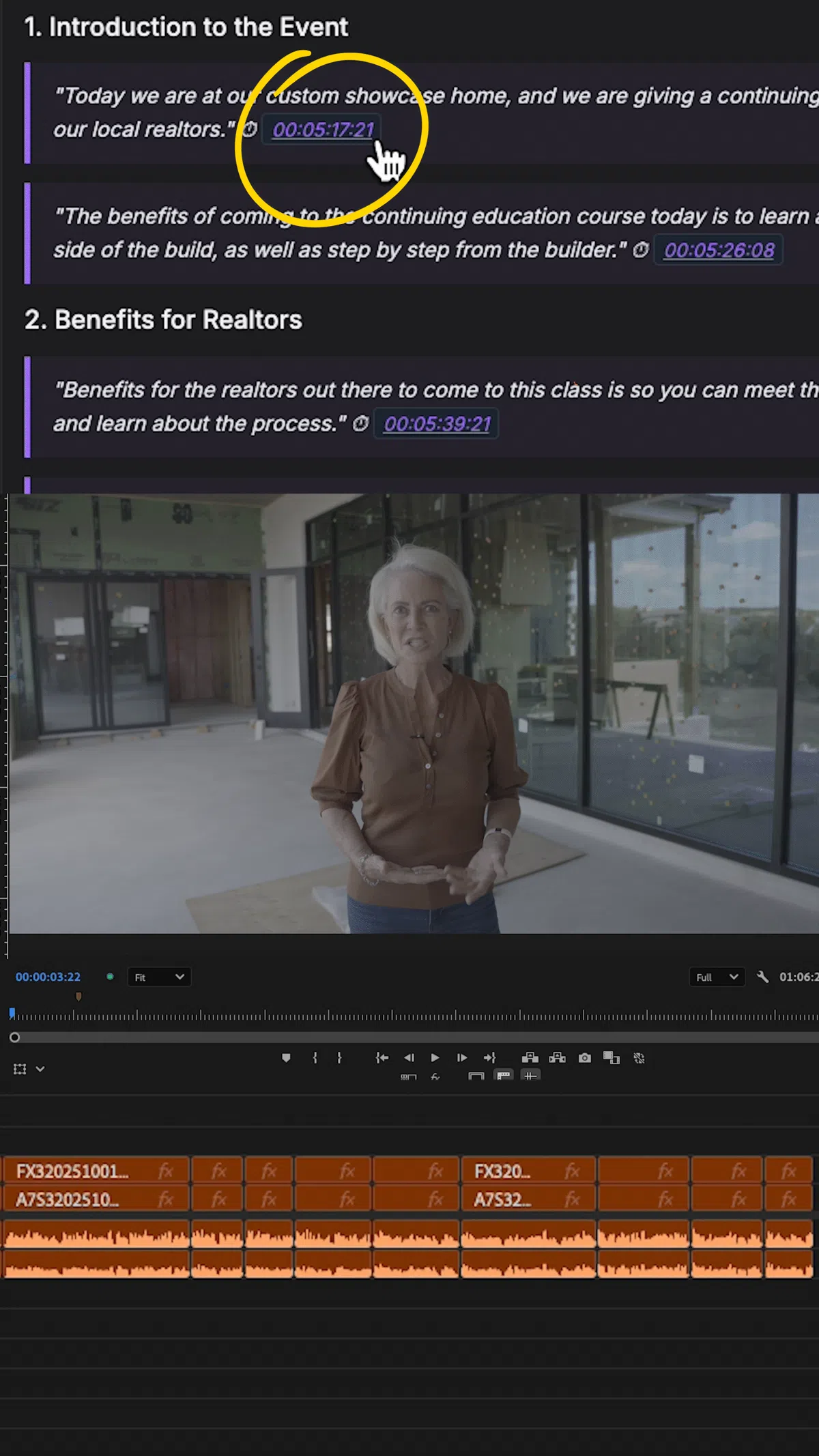Expand the chevron next to the transform icon

pyautogui.click(x=40, y=1069)
